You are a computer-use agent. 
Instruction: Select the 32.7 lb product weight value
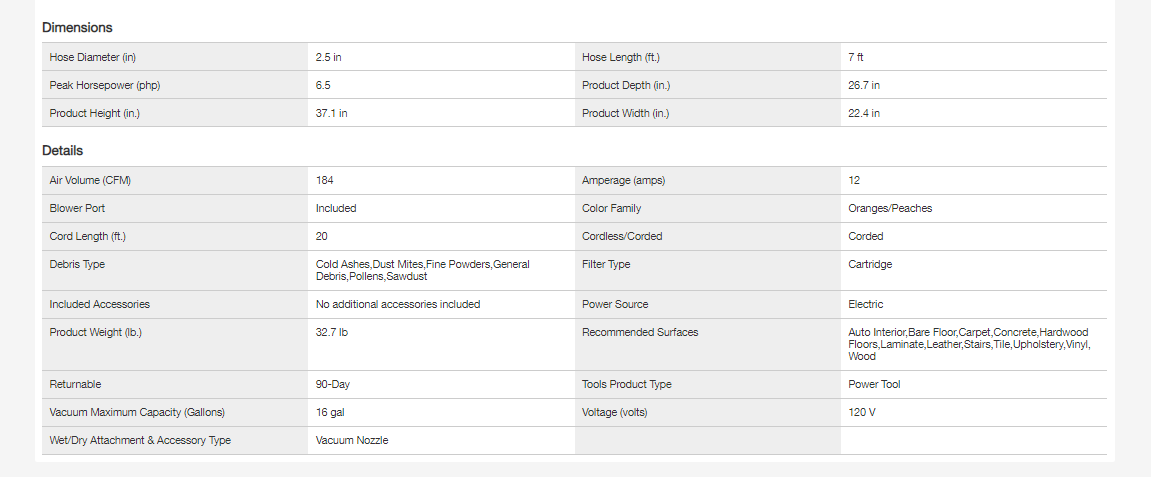tap(332, 332)
